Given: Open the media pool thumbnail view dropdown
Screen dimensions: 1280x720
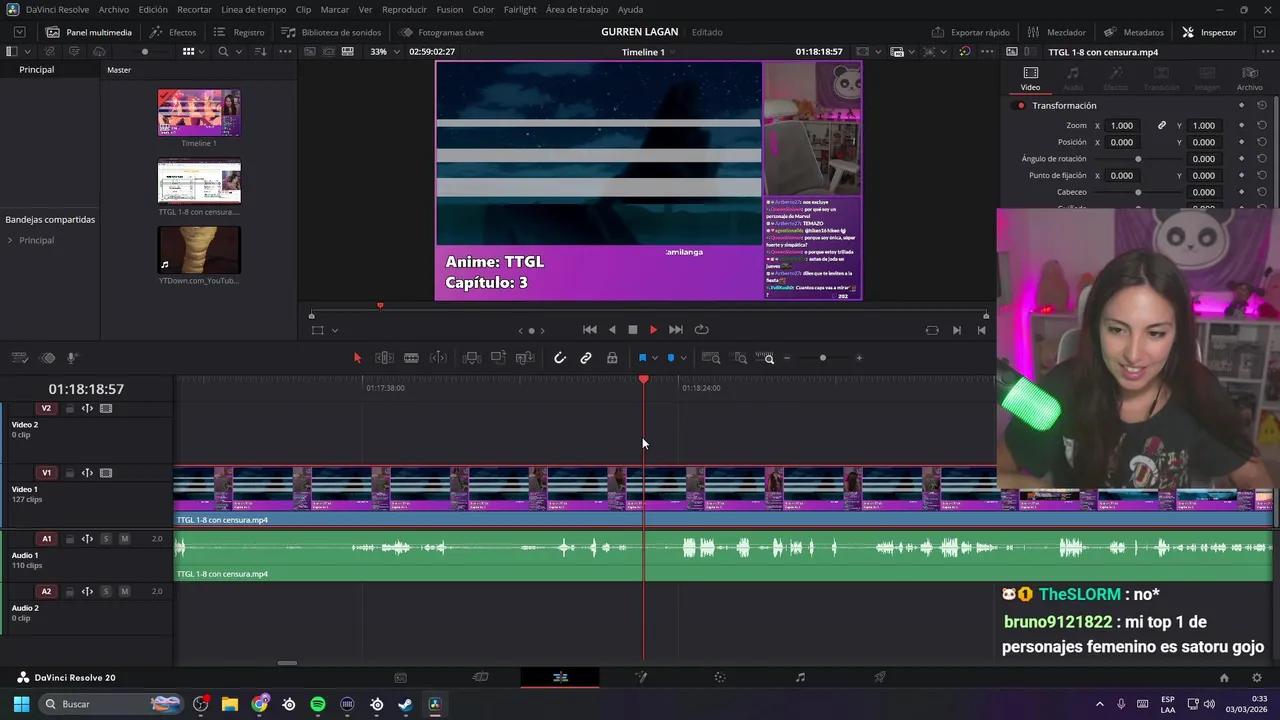Looking at the screenshot, I should (201, 52).
